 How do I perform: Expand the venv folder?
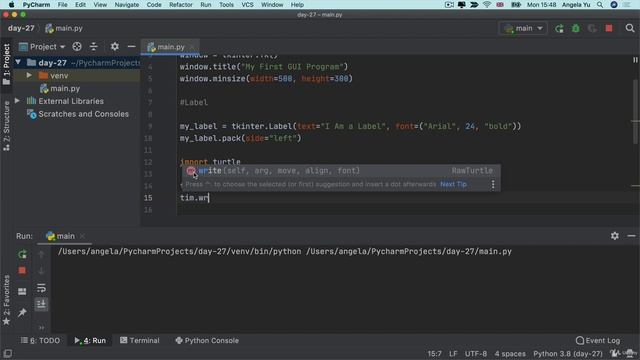click(x=29, y=76)
